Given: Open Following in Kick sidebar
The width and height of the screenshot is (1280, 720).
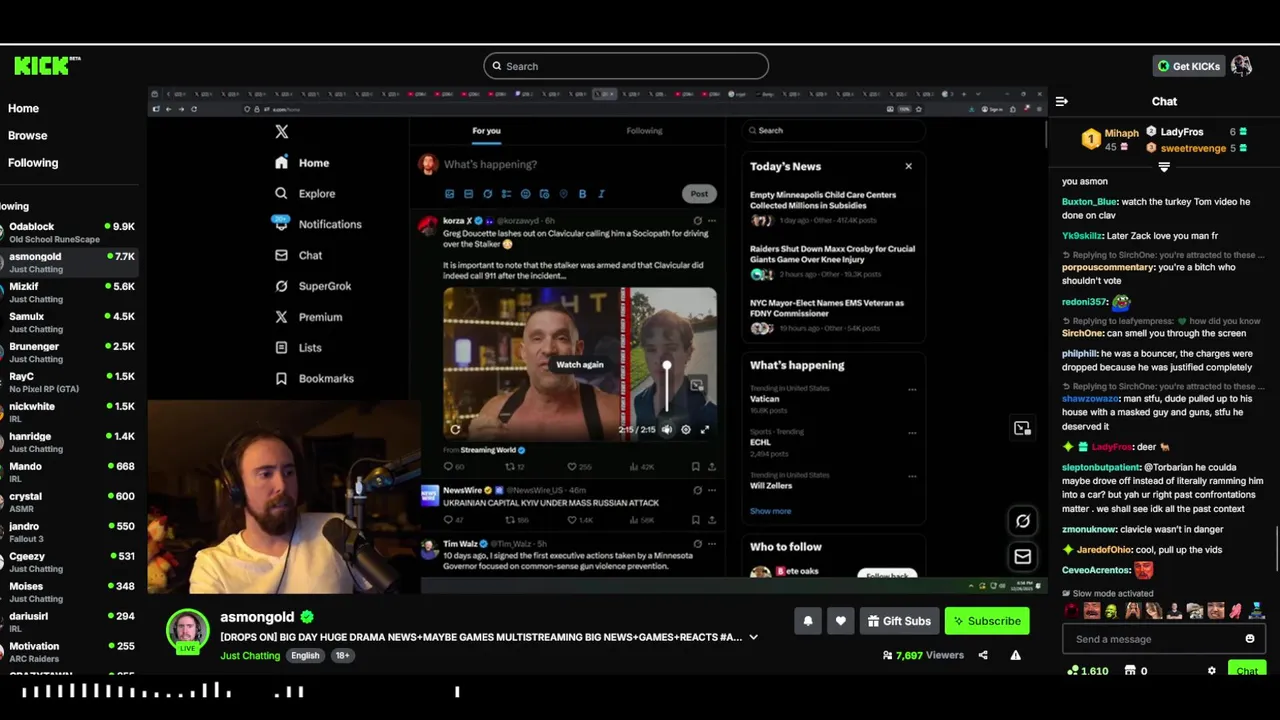Looking at the screenshot, I should [33, 162].
